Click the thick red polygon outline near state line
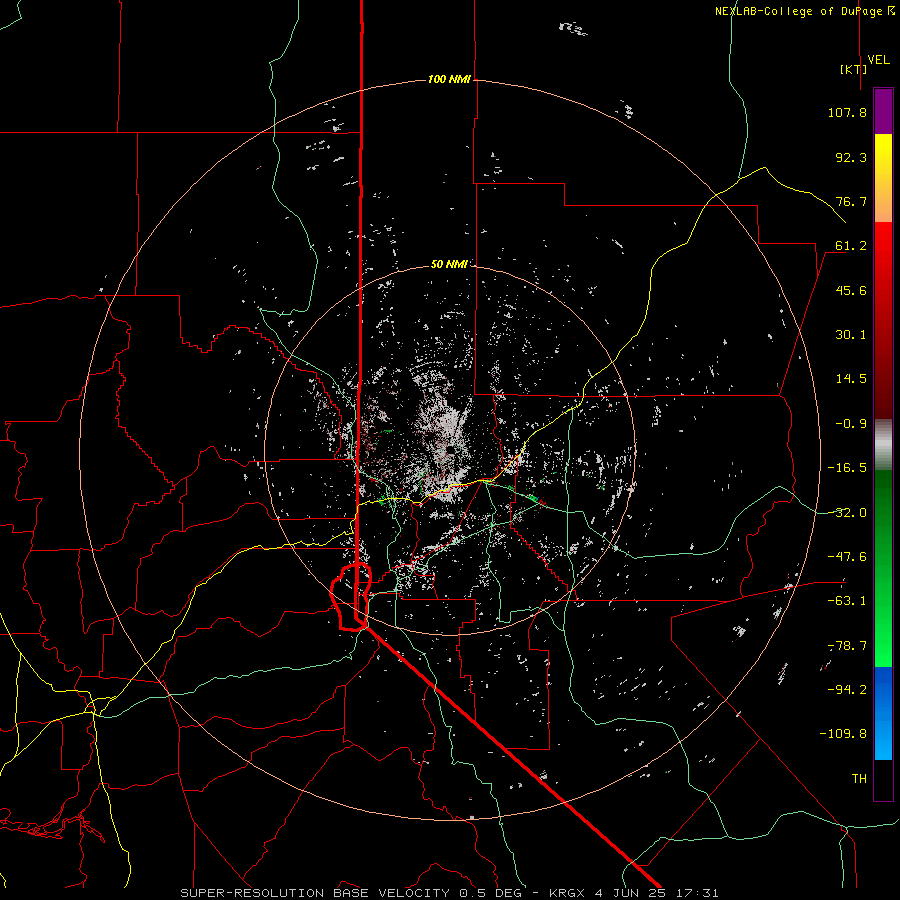Viewport: 900px width, 900px height. pyautogui.click(x=351, y=597)
